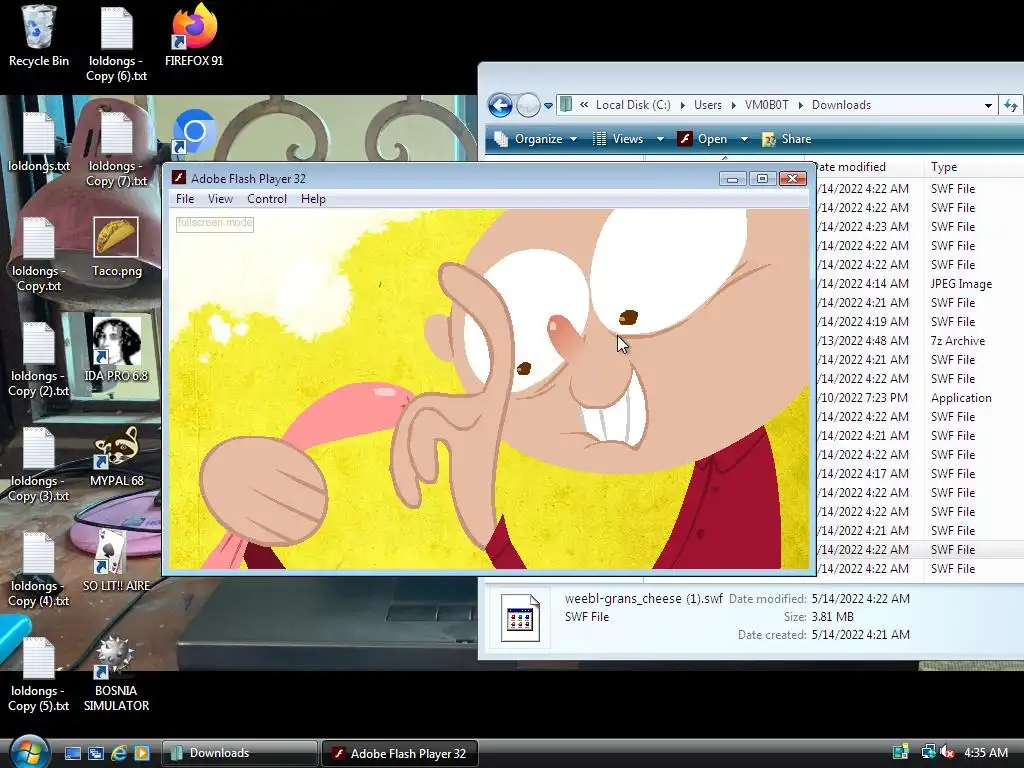The height and width of the screenshot is (768, 1024).
Task: Click Open with Flash button in Explorer
Action: [x=703, y=139]
